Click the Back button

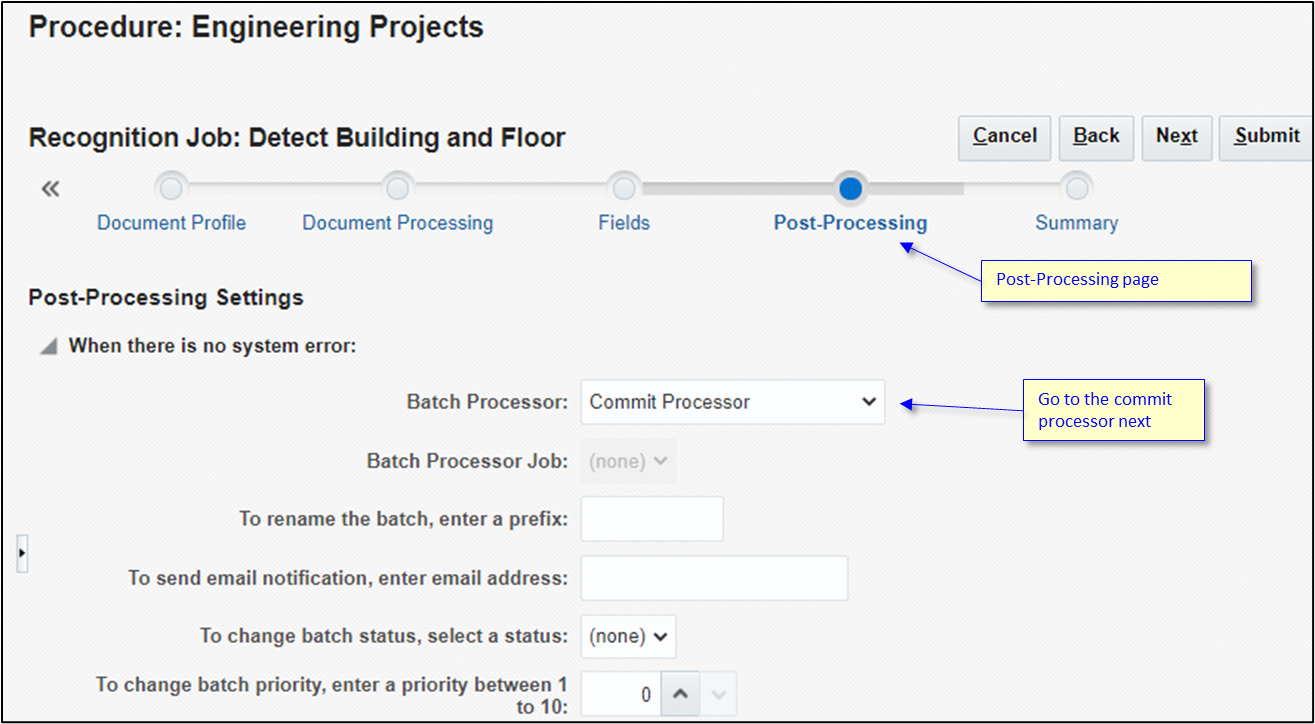[x=1095, y=137]
